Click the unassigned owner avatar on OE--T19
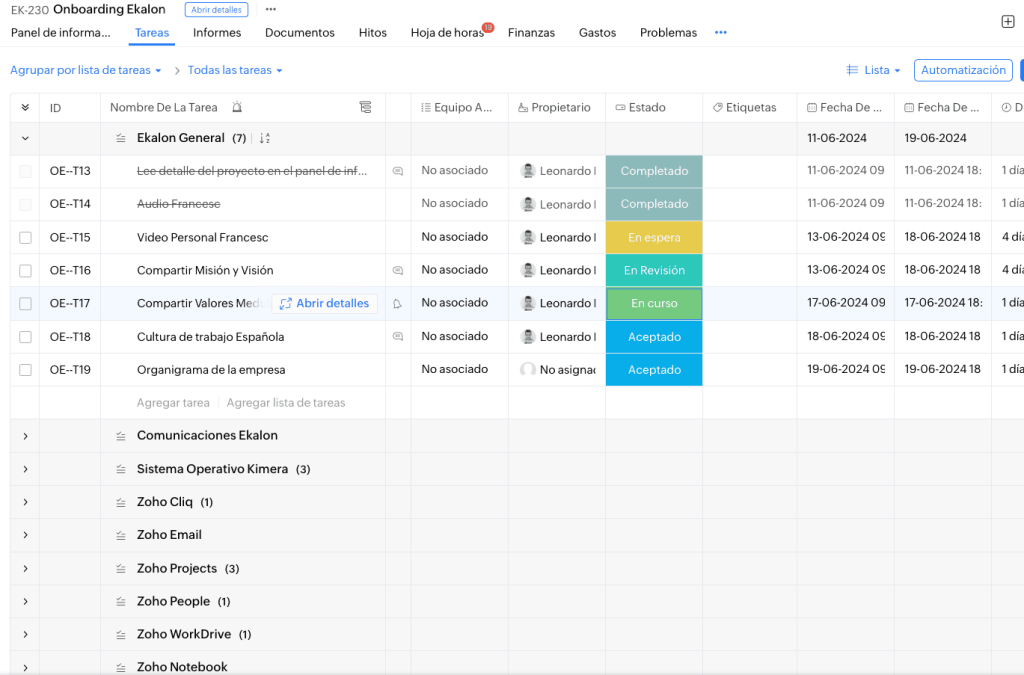Screen dimensions: 1024x675 point(528,369)
